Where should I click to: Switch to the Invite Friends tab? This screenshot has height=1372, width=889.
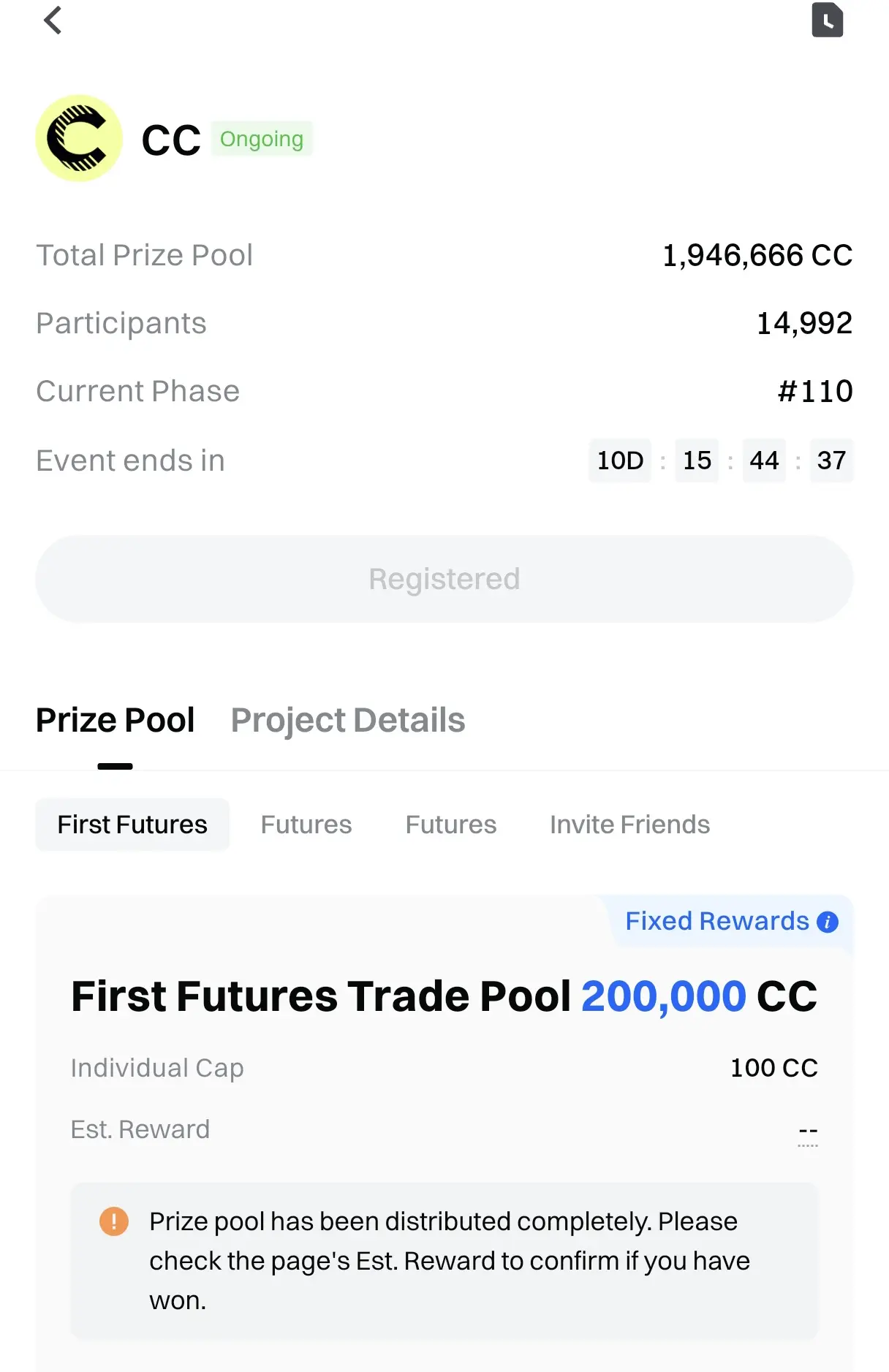[629, 825]
